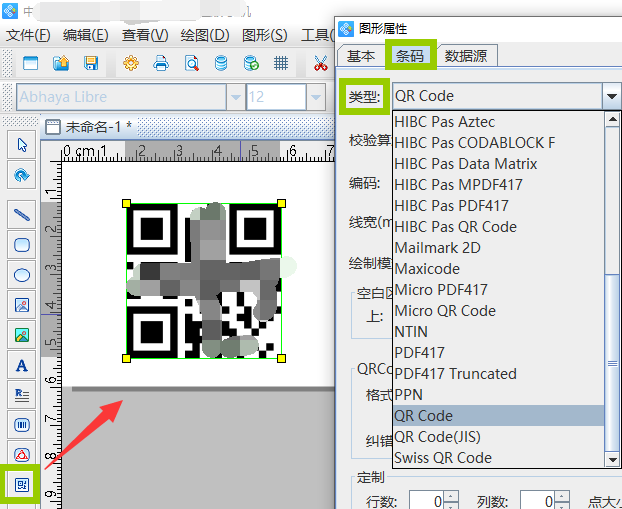Screen dimensions: 622x509
Task: Open the 编辑(E) menu
Action: point(86,35)
